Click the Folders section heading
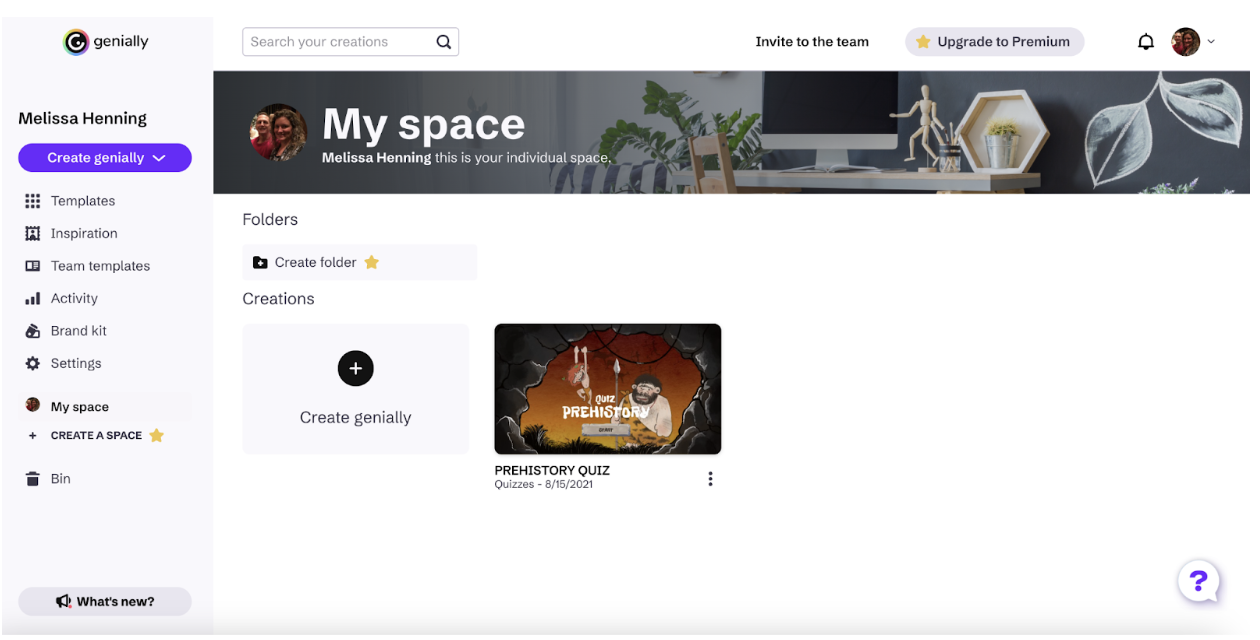 click(x=270, y=219)
